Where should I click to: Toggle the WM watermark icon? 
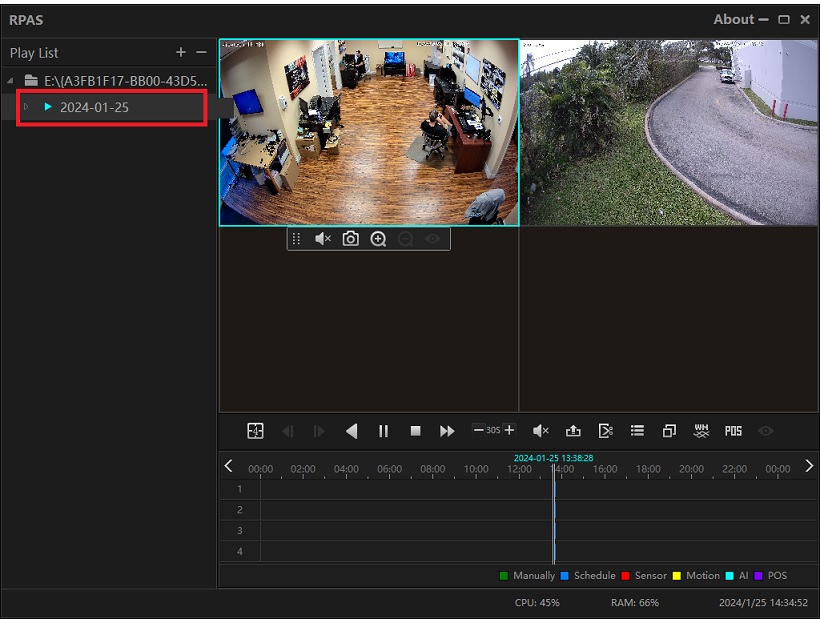click(x=701, y=431)
